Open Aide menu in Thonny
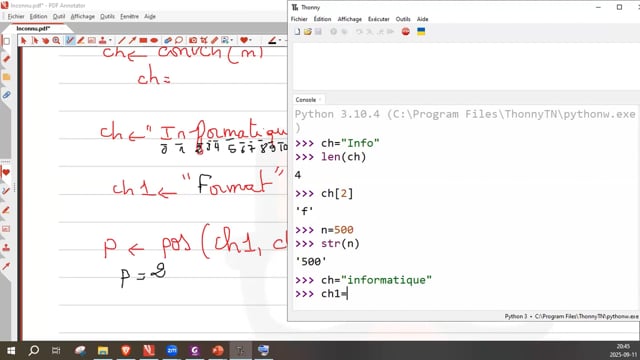This screenshot has height=360, width=640. 422,19
